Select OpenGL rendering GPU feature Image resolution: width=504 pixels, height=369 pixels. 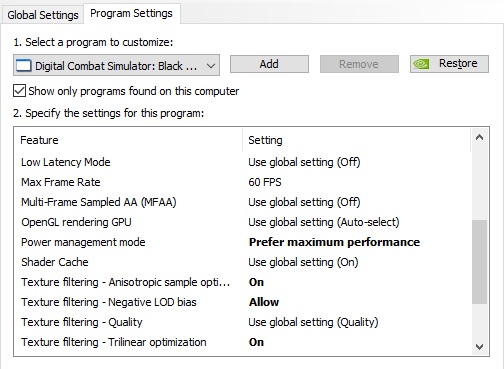[x=76, y=222]
